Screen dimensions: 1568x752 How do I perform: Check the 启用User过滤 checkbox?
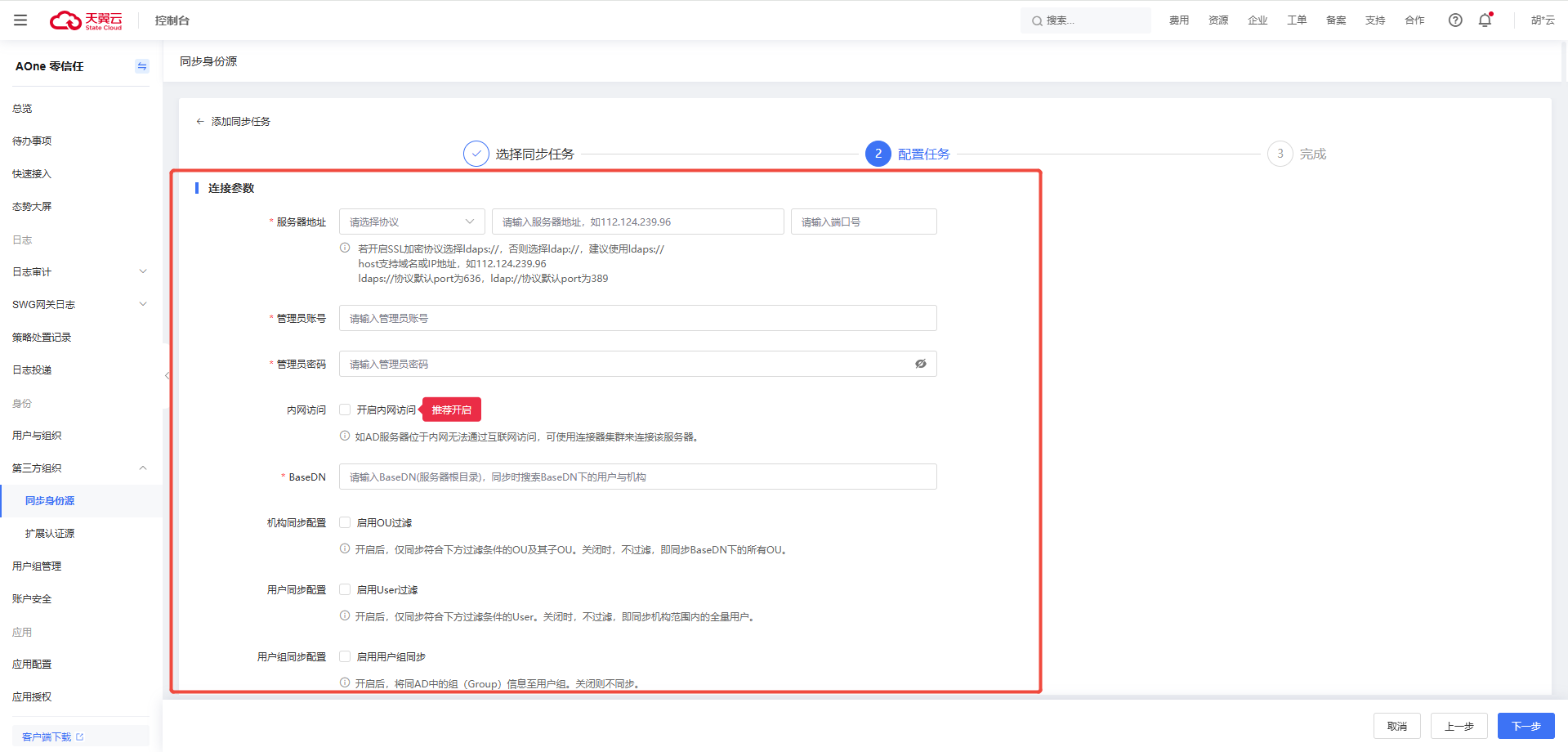[345, 589]
